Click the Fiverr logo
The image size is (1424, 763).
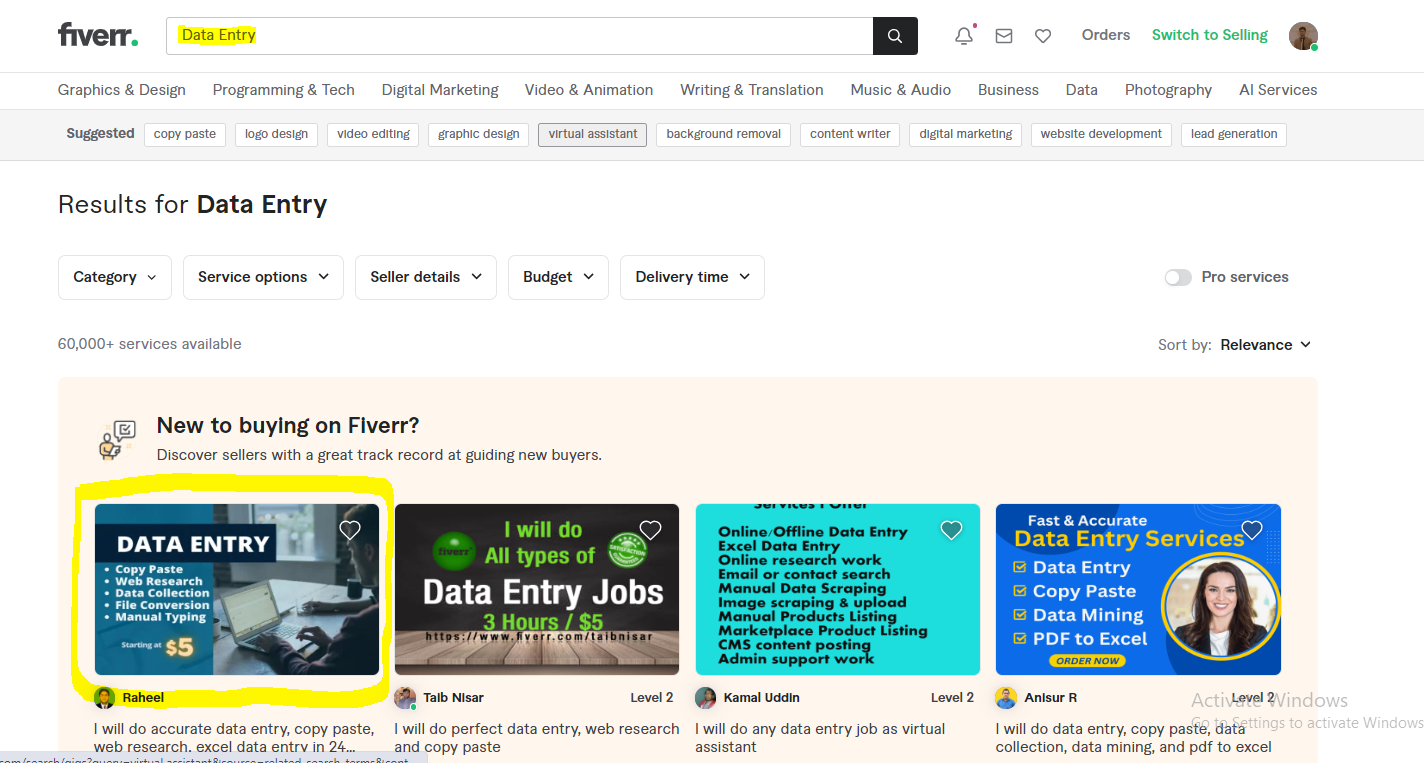98,35
